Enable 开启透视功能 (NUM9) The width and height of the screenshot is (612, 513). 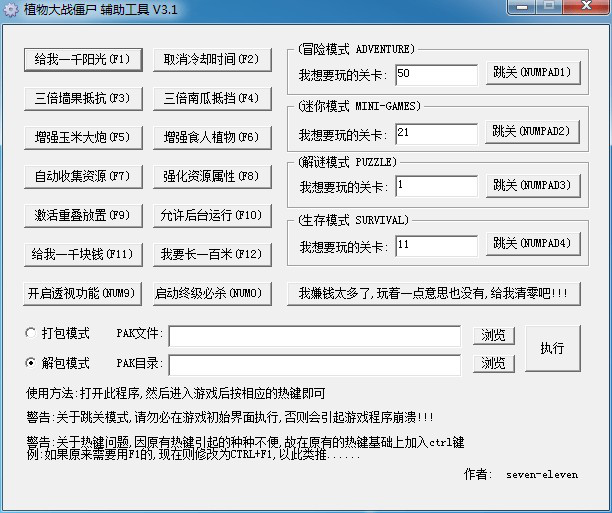82,294
